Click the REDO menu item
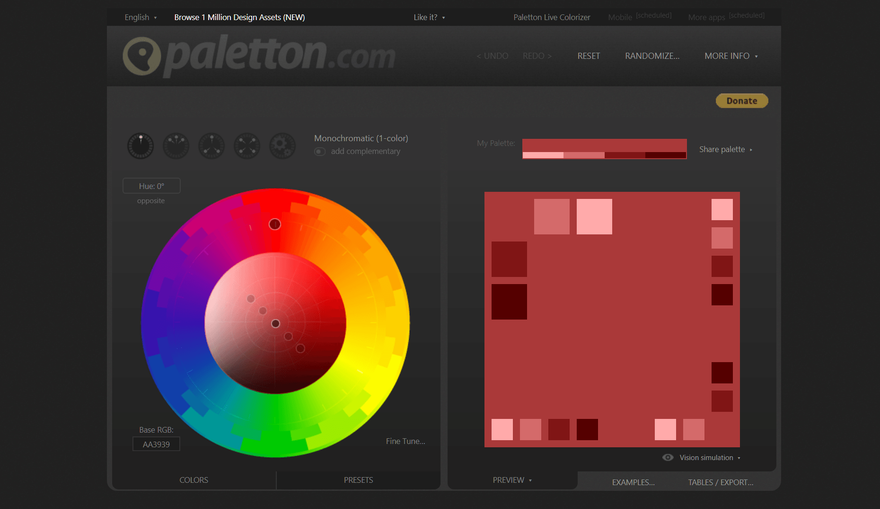880x509 pixels. click(537, 56)
